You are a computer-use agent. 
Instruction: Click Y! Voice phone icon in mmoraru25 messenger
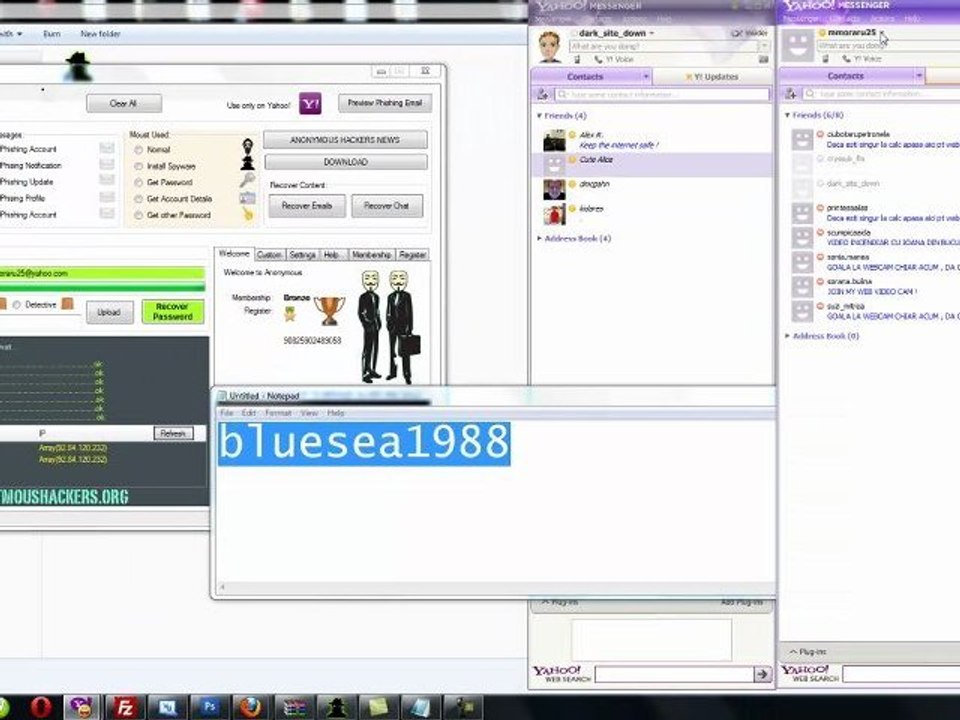coord(847,59)
